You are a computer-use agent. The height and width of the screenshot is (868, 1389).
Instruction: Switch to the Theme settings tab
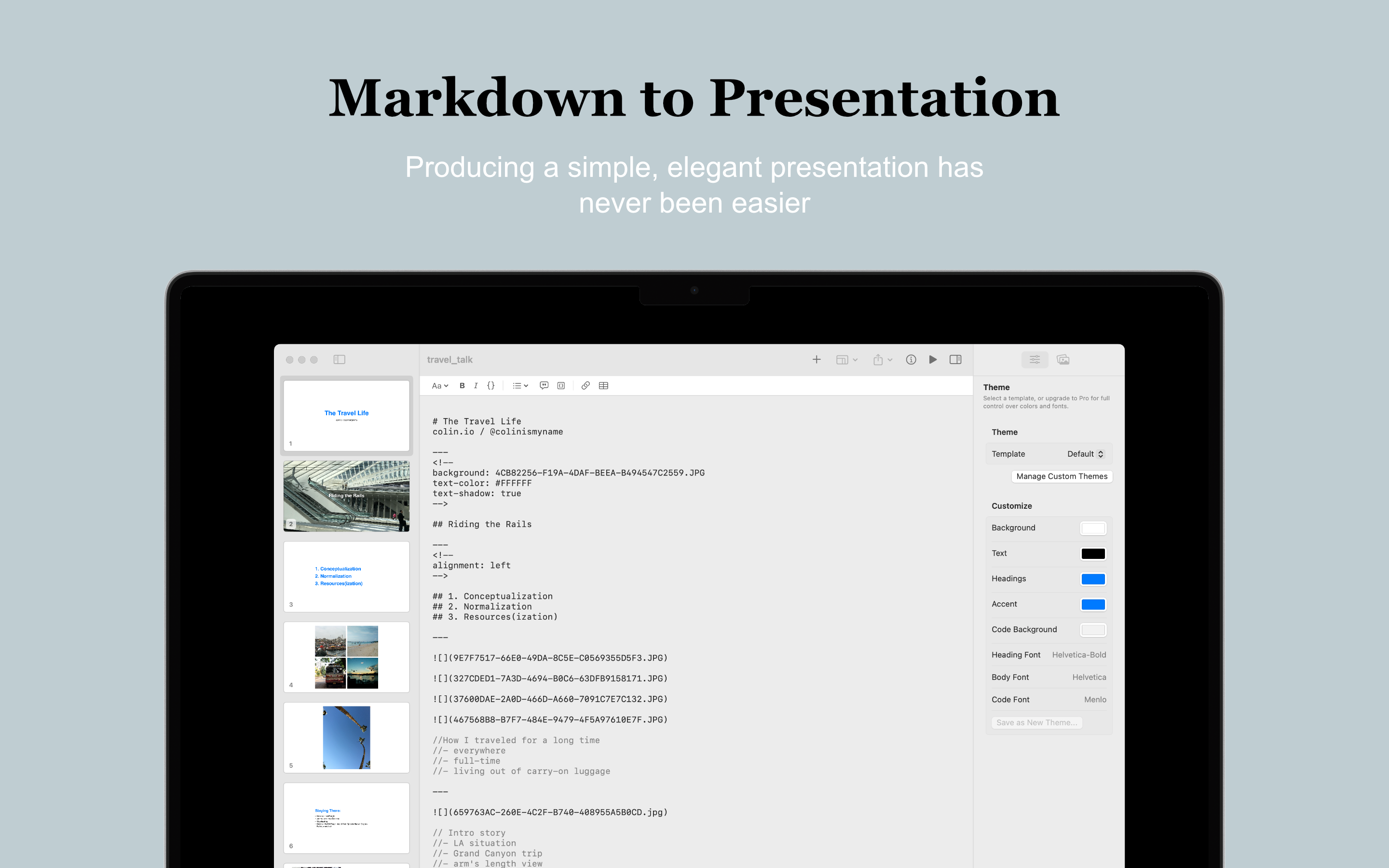point(1035,359)
